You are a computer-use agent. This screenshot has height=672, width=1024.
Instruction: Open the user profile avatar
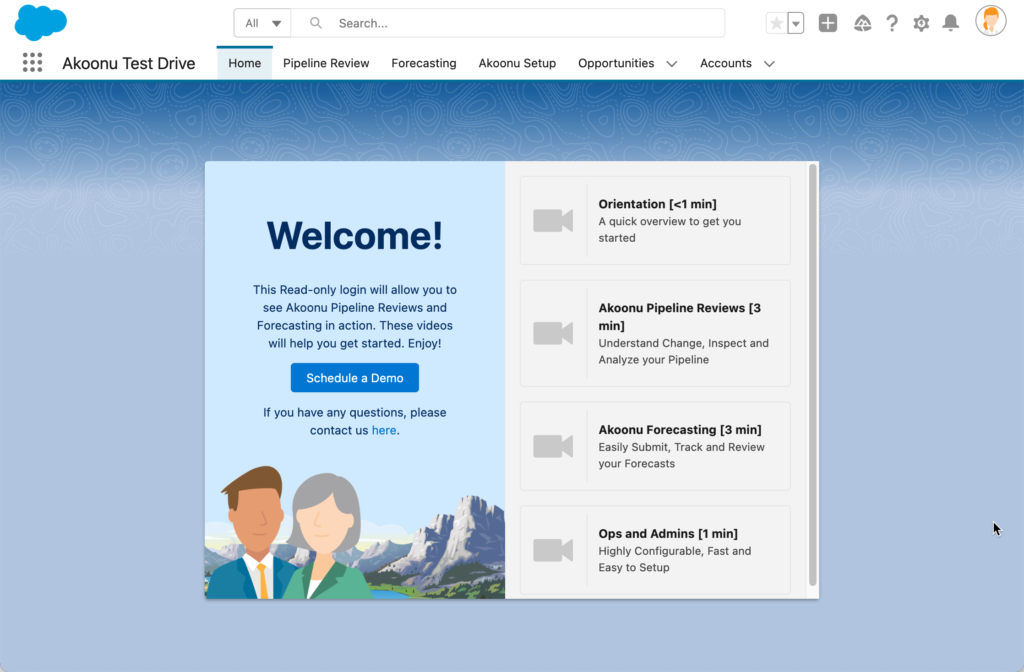coord(990,22)
